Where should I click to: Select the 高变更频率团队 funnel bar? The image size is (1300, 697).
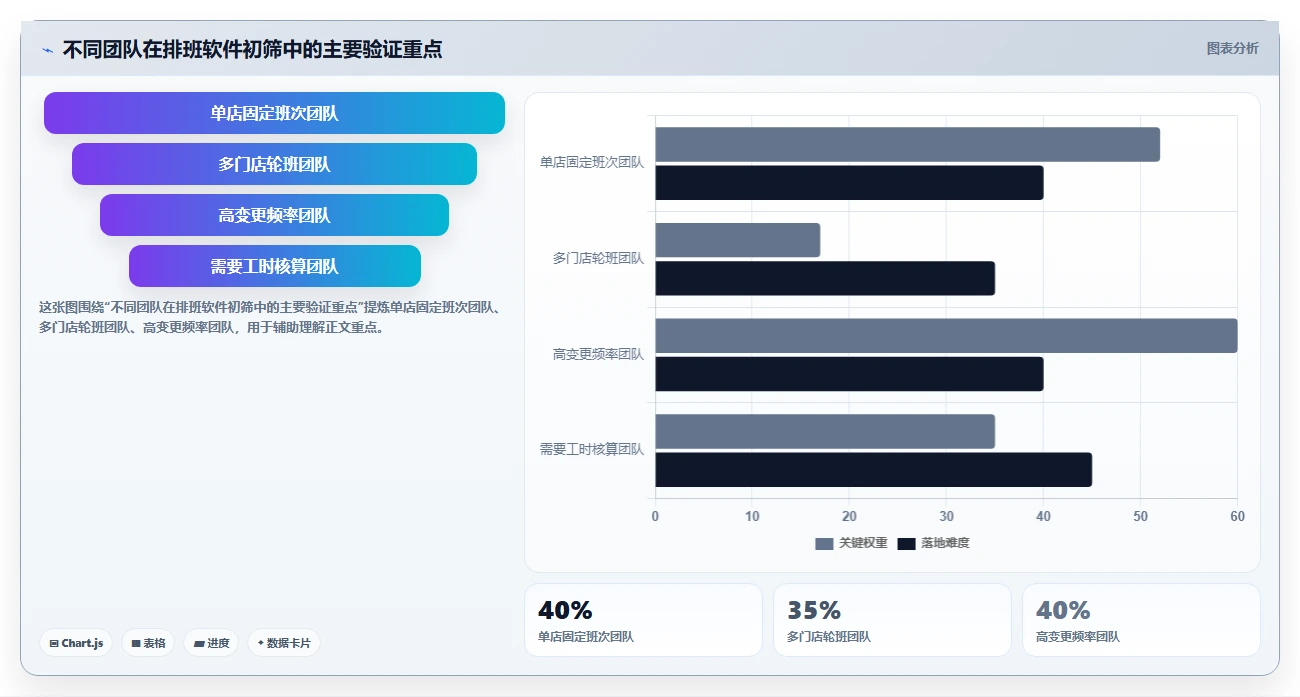pyautogui.click(x=274, y=215)
